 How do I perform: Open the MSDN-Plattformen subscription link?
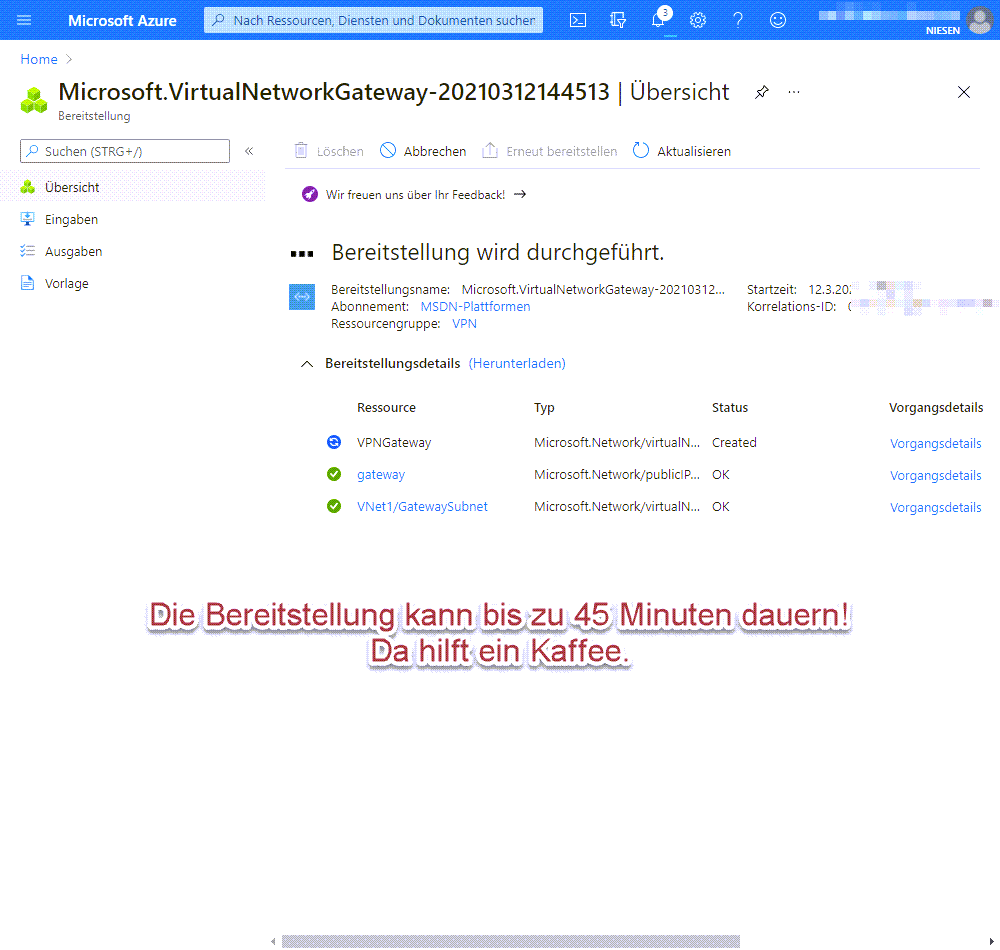pyautogui.click(x=475, y=307)
